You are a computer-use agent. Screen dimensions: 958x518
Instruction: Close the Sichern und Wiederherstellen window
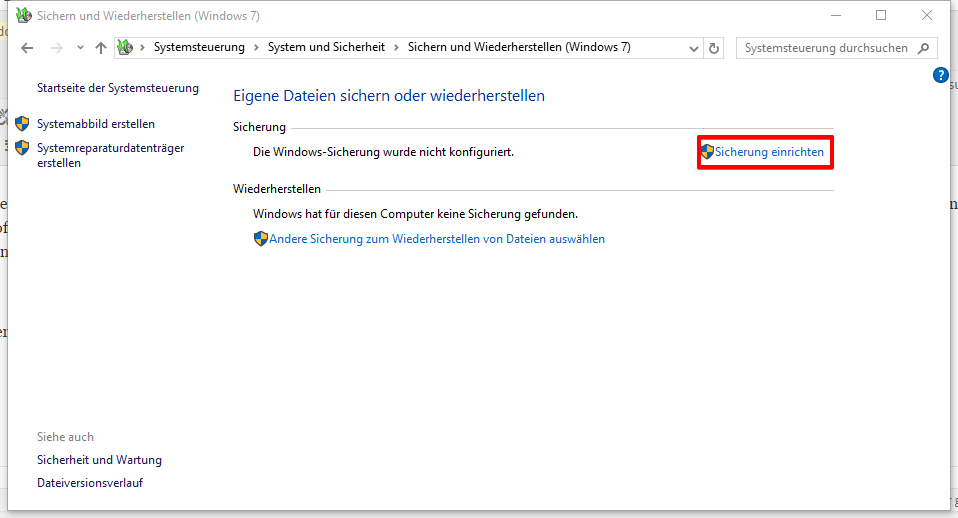tap(927, 15)
